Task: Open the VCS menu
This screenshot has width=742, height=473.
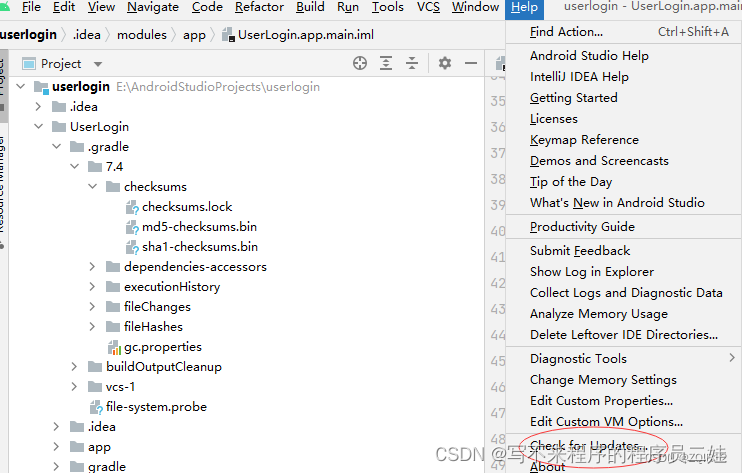Action: (428, 7)
